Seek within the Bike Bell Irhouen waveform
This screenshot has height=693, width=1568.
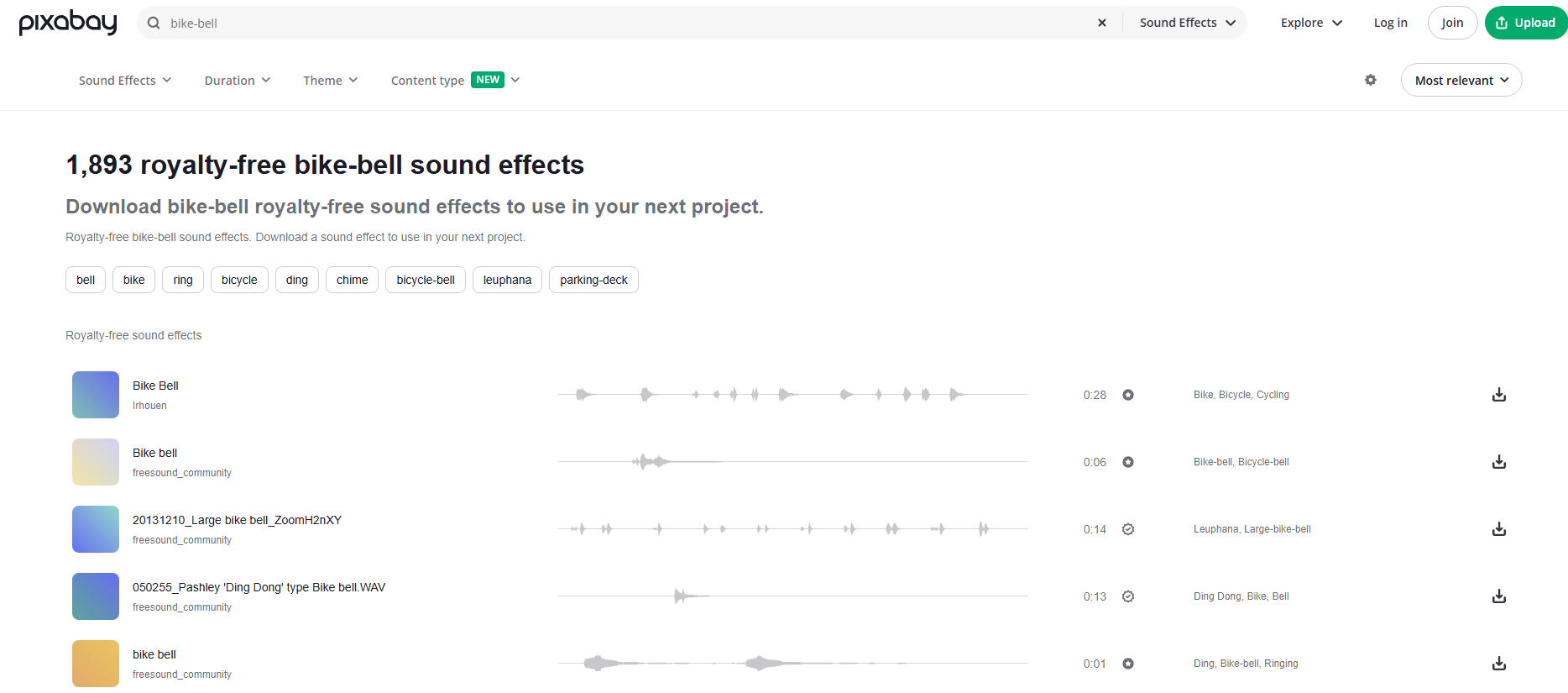[x=792, y=395]
